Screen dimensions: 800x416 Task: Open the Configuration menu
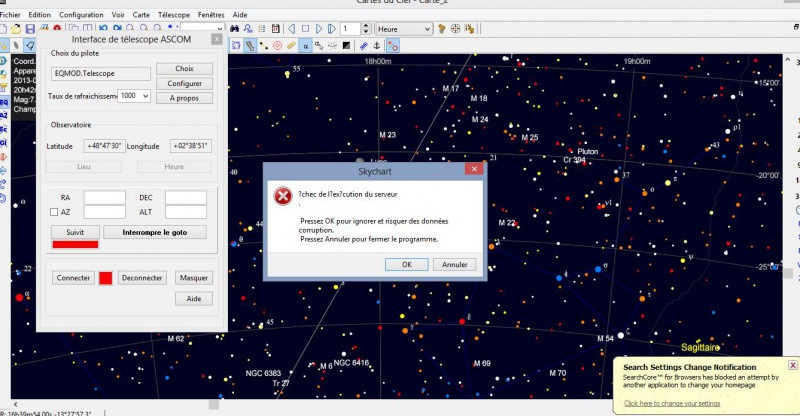[x=81, y=15]
